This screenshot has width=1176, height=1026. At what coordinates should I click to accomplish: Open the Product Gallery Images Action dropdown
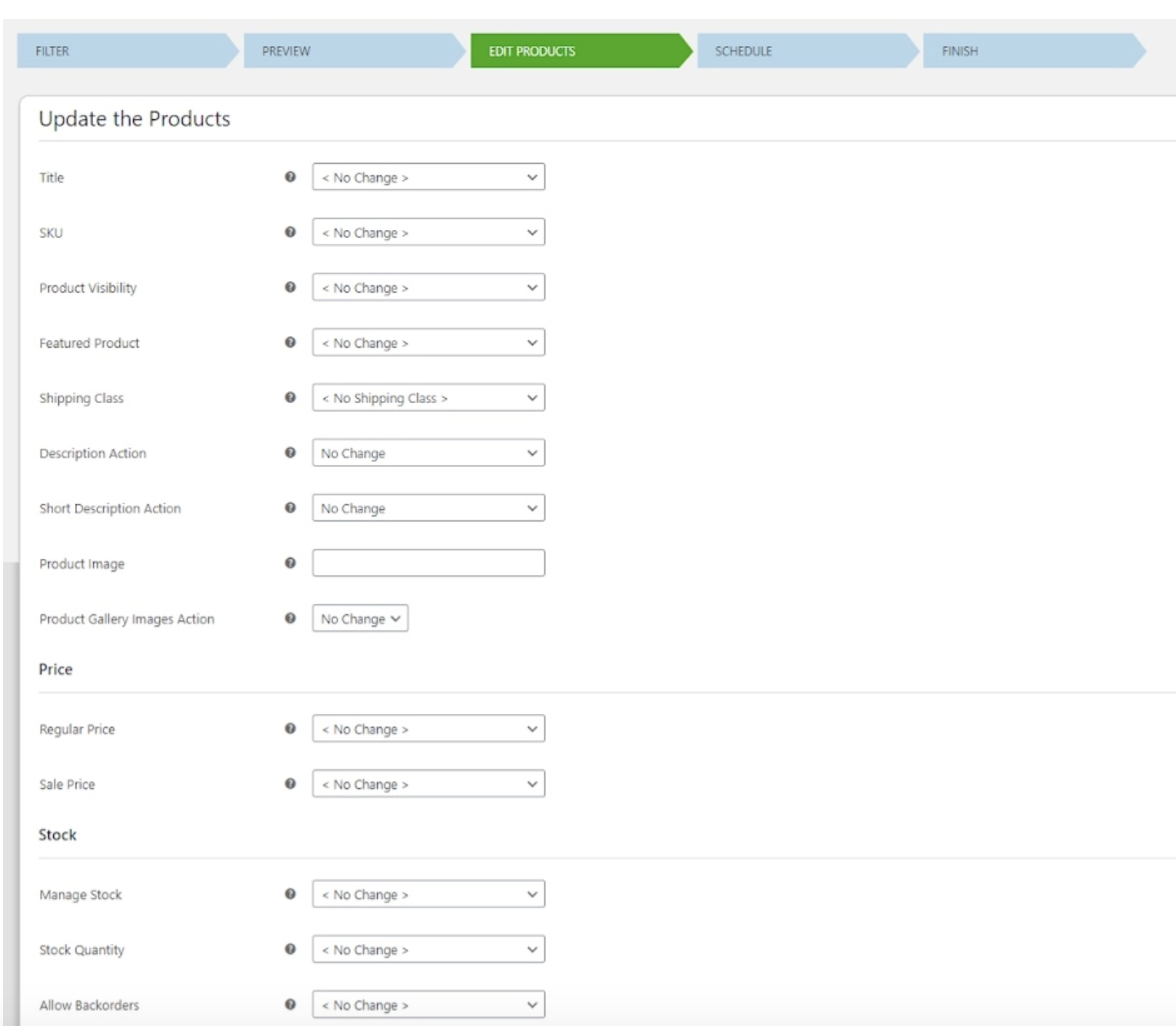[359, 619]
